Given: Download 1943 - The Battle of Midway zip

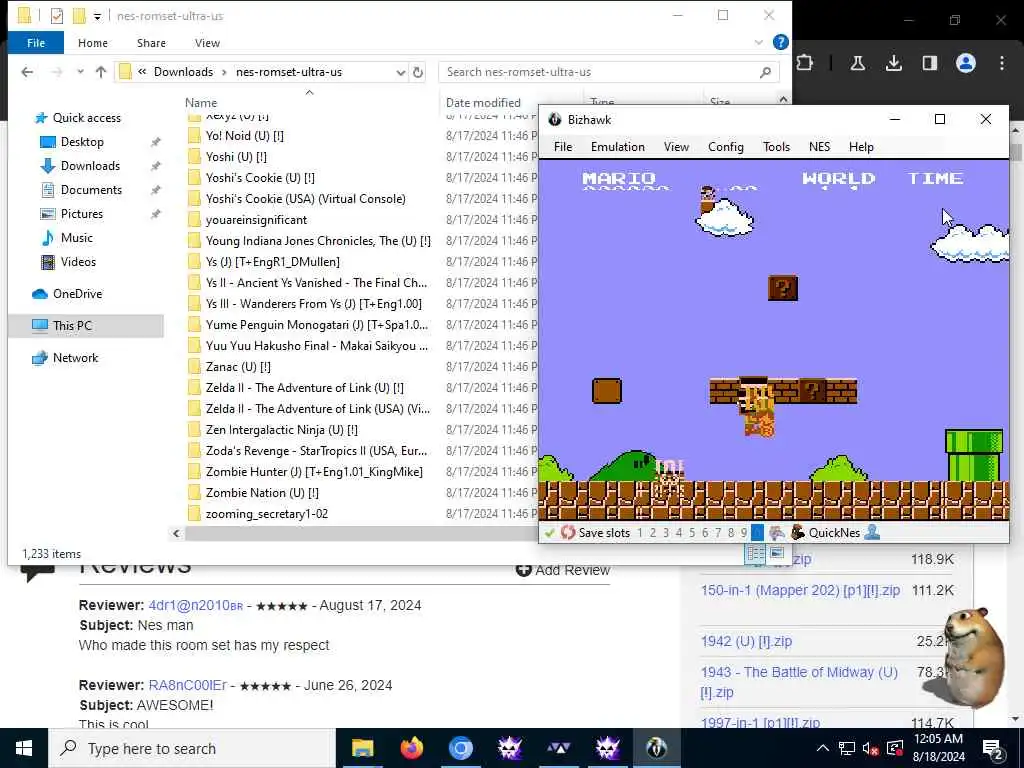Looking at the screenshot, I should click(x=799, y=682).
